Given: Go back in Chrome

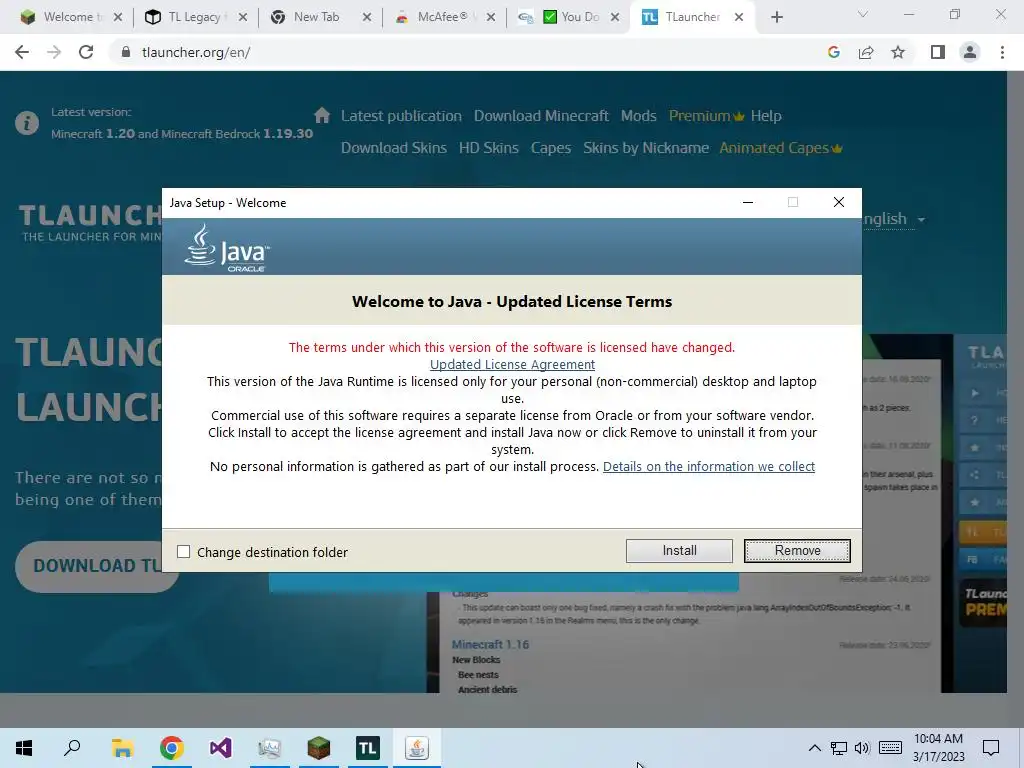Looking at the screenshot, I should click(x=22, y=52).
